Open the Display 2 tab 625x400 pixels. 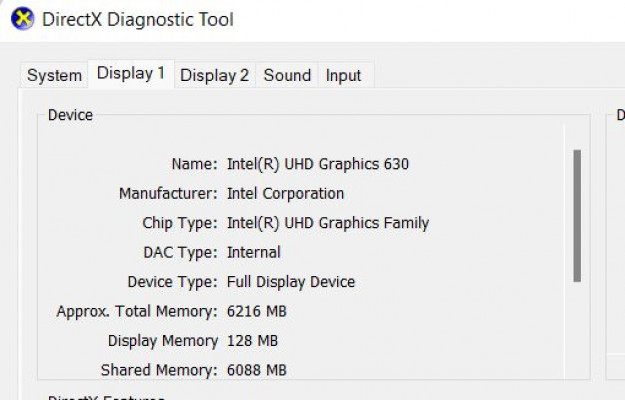click(x=214, y=75)
